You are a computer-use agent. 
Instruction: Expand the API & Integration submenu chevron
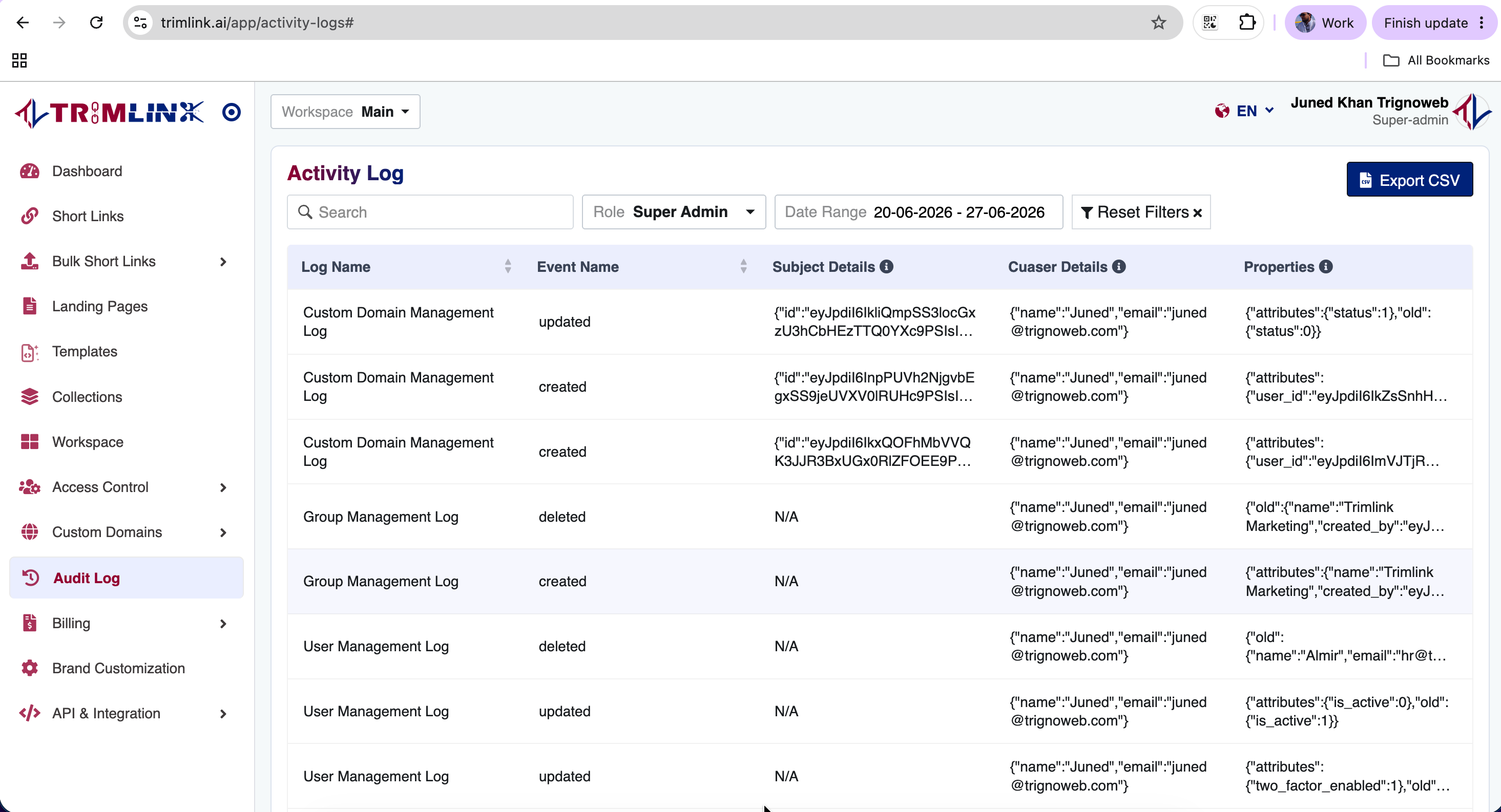[x=223, y=714]
